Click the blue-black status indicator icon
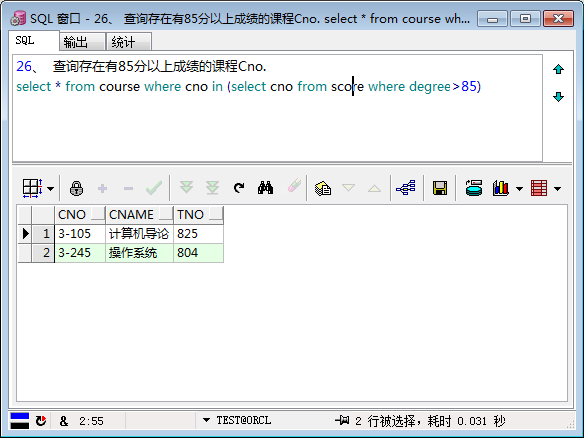Screen dimensions: 584x438 tap(20, 421)
